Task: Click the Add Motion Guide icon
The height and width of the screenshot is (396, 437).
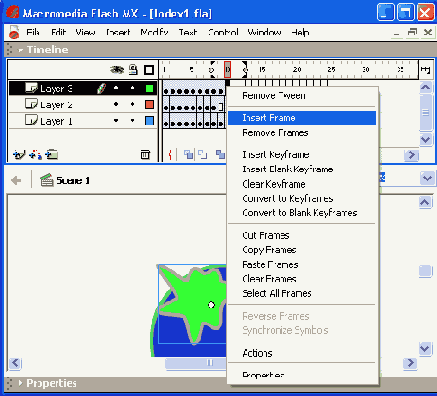Action: [35, 155]
